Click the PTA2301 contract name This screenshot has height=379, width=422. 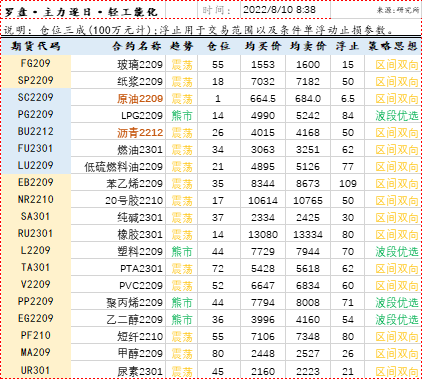(142, 269)
